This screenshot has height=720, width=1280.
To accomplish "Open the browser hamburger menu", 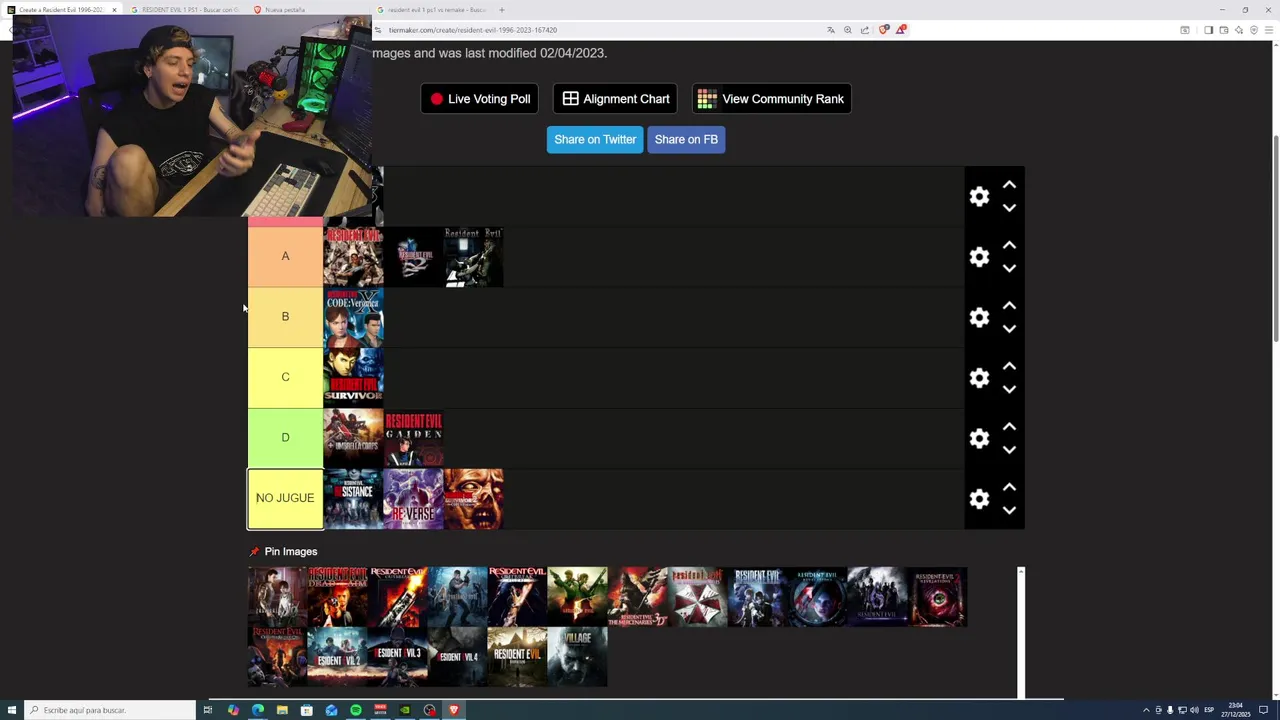I will click(x=1269, y=30).
